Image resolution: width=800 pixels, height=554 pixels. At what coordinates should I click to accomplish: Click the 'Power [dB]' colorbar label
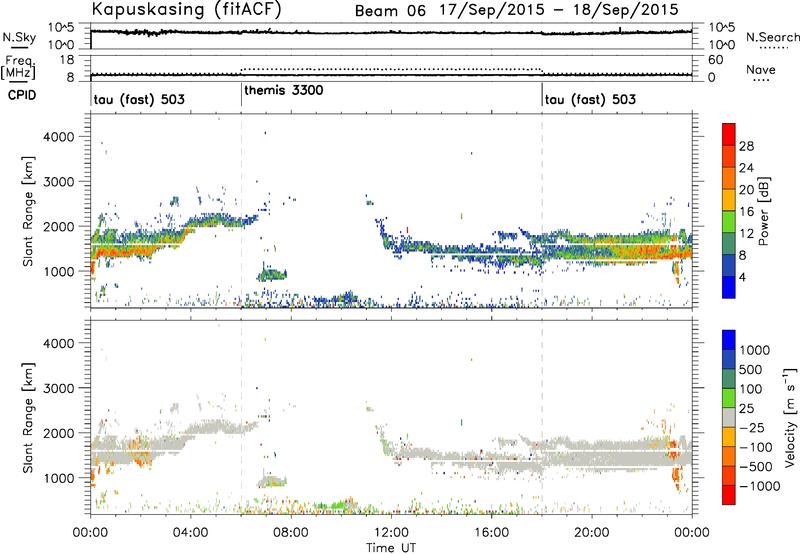[x=764, y=211]
